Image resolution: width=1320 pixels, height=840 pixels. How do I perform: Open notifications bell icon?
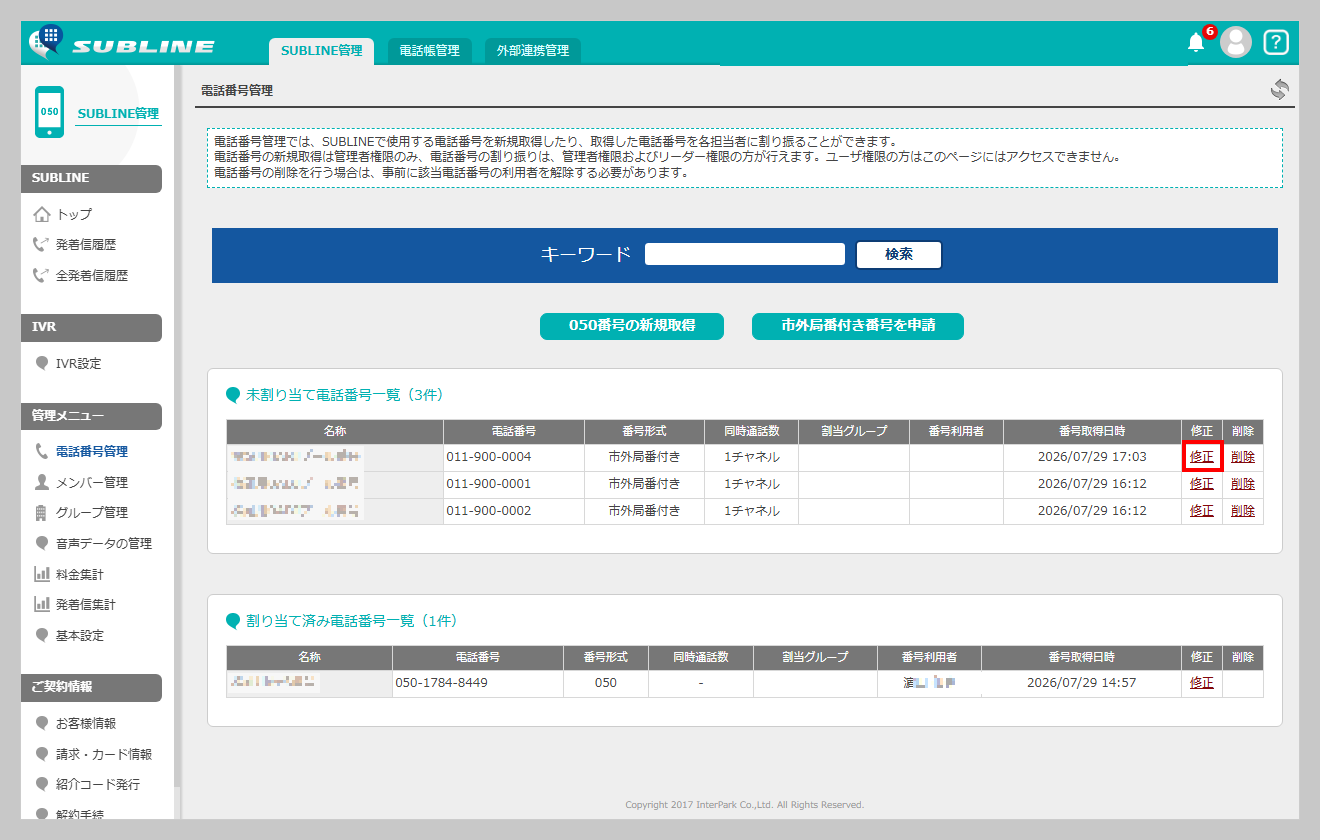[x=1196, y=42]
